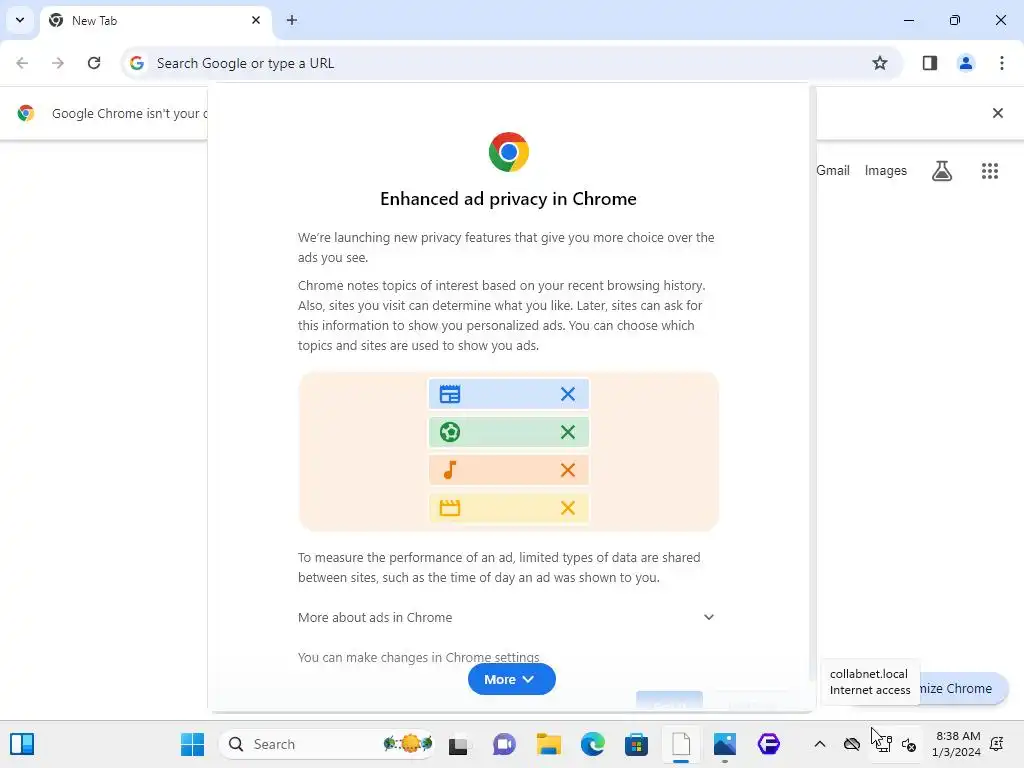Click the Customize Chrome button
This screenshot has width=1024, height=768.
tap(963, 688)
